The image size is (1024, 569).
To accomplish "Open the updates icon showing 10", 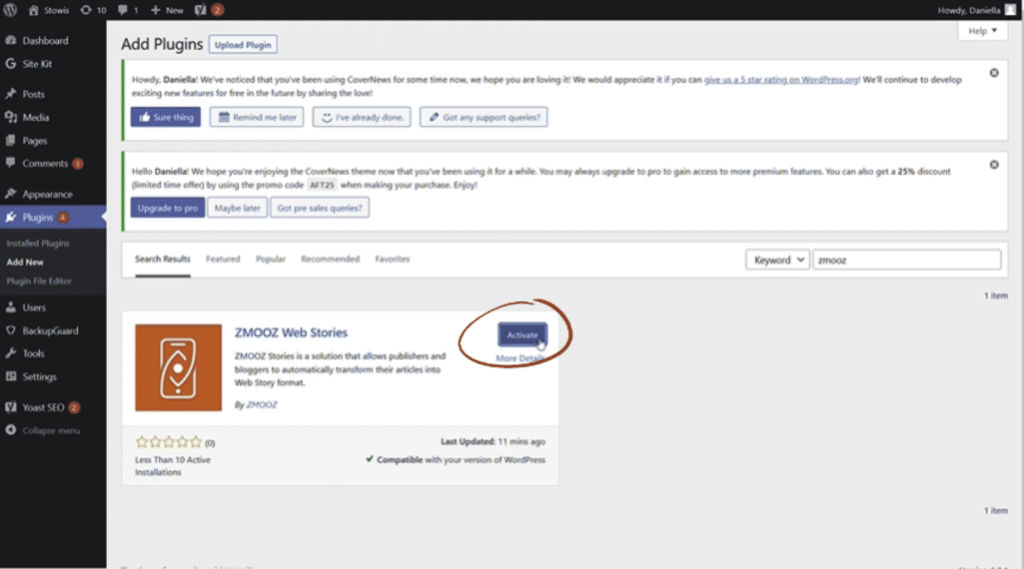I will 93,10.
